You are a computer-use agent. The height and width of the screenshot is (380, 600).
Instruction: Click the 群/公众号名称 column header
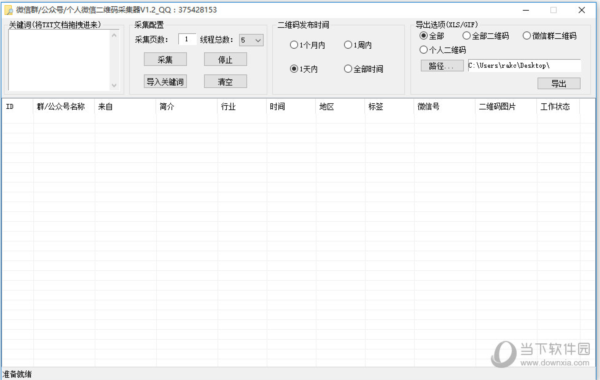tap(64, 107)
